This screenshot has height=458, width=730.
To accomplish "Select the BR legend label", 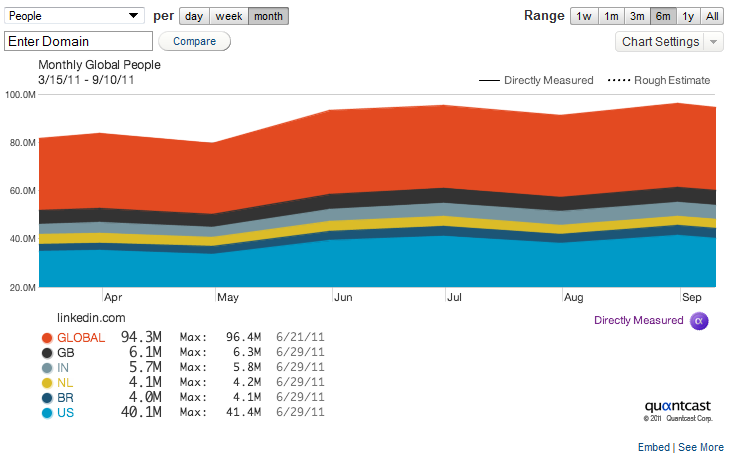I will point(65,398).
